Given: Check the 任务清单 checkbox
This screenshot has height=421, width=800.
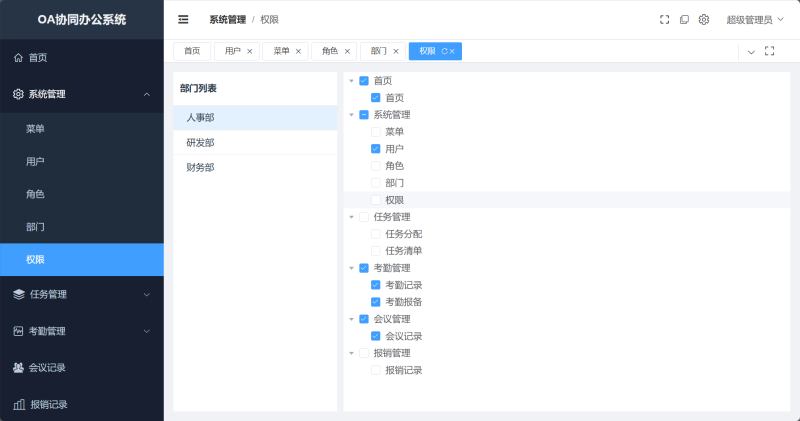Looking at the screenshot, I should coord(376,251).
